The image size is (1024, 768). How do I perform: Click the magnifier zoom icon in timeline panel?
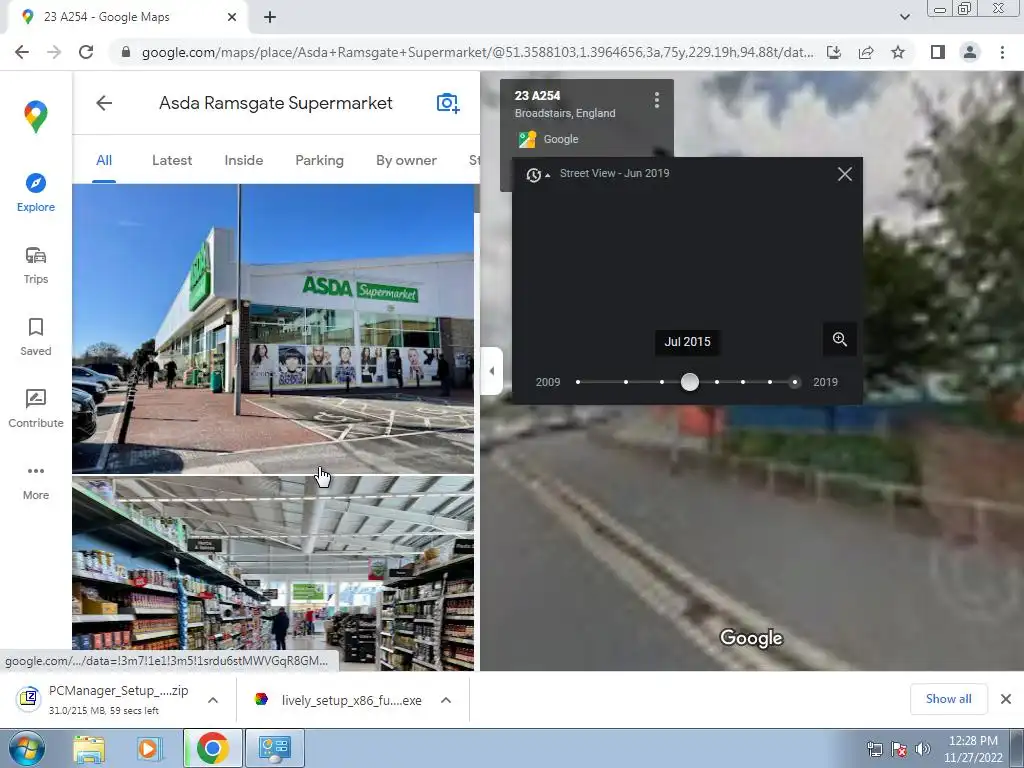(x=840, y=340)
